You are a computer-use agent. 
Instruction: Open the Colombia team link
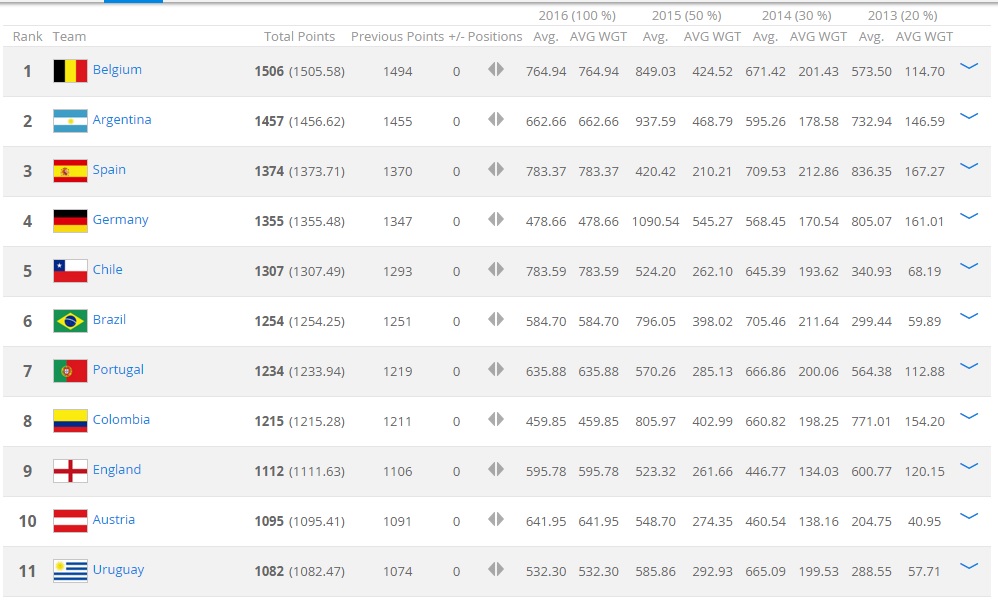pyautogui.click(x=122, y=419)
